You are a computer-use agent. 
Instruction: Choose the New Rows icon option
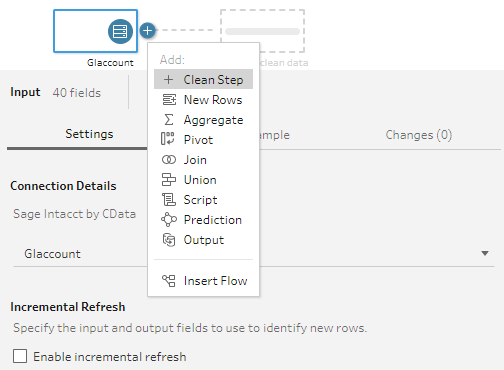(169, 100)
